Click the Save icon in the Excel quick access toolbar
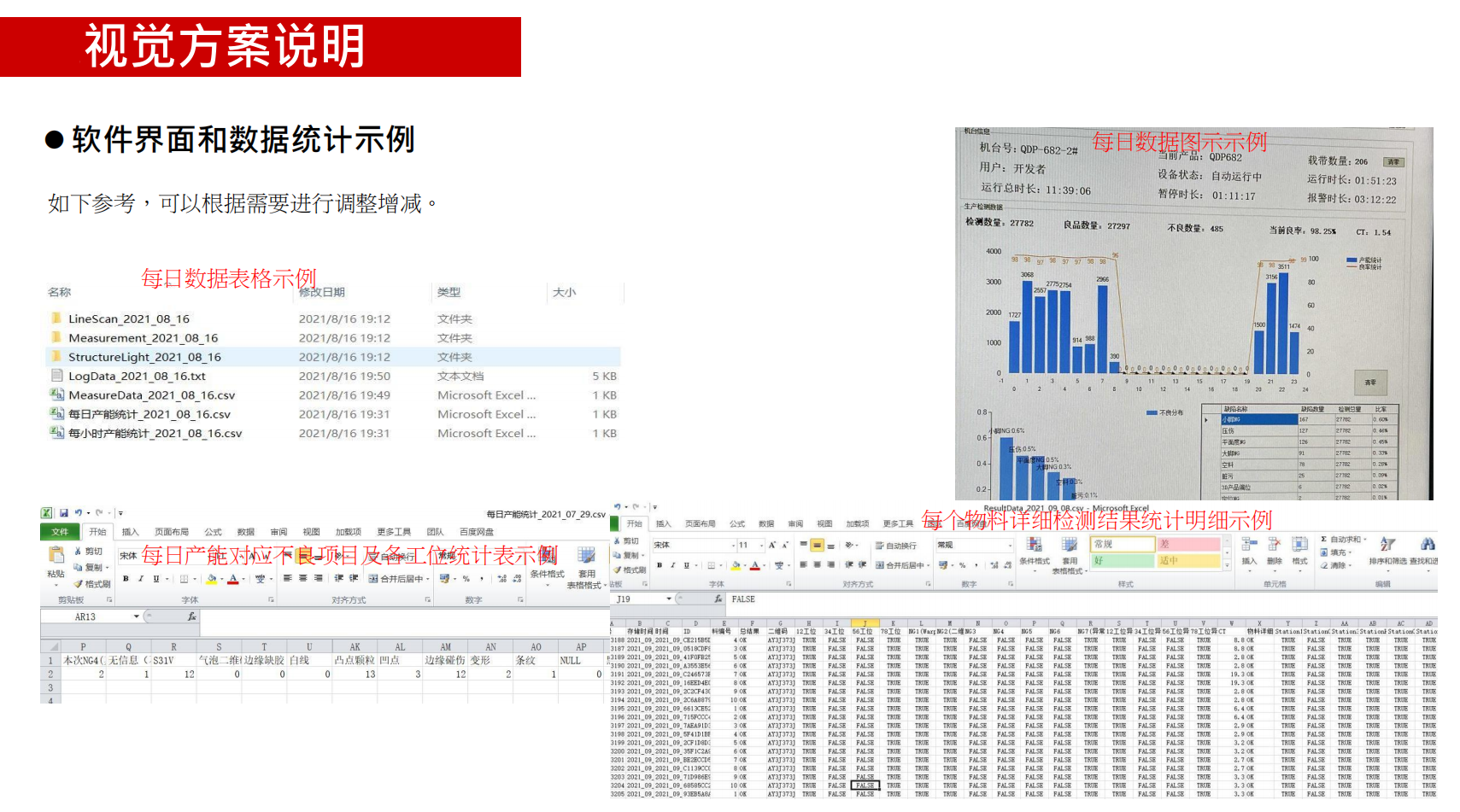The width and height of the screenshot is (1460, 812). click(63, 513)
